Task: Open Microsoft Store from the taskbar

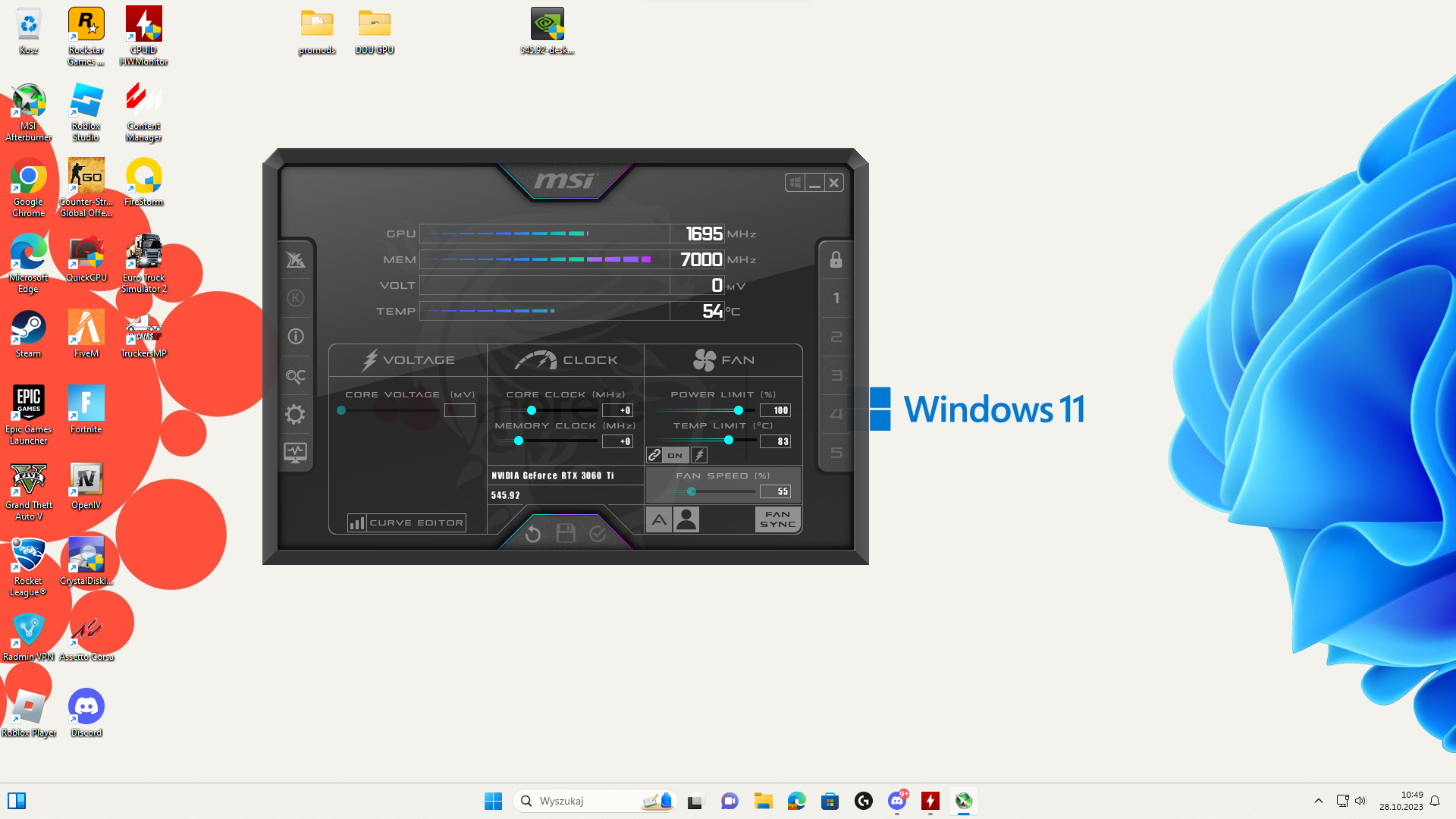Action: tap(830, 801)
